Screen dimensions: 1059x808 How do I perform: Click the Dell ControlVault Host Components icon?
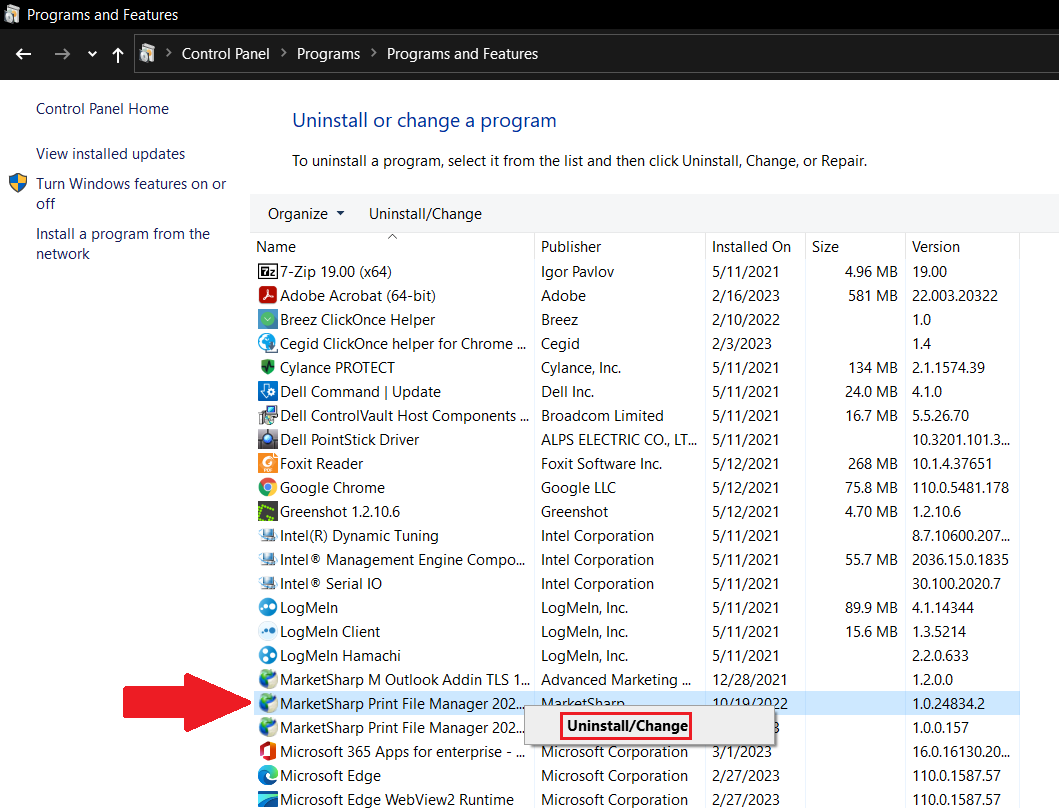(268, 415)
